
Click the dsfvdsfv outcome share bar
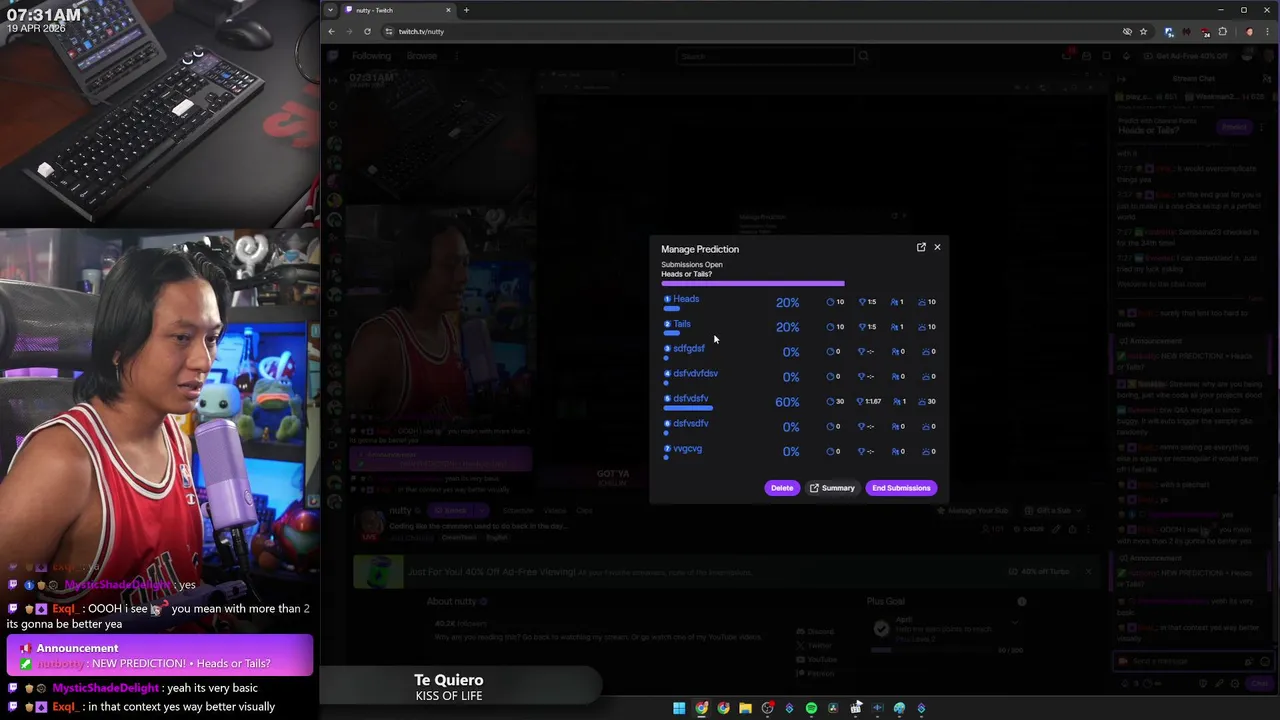pos(688,408)
